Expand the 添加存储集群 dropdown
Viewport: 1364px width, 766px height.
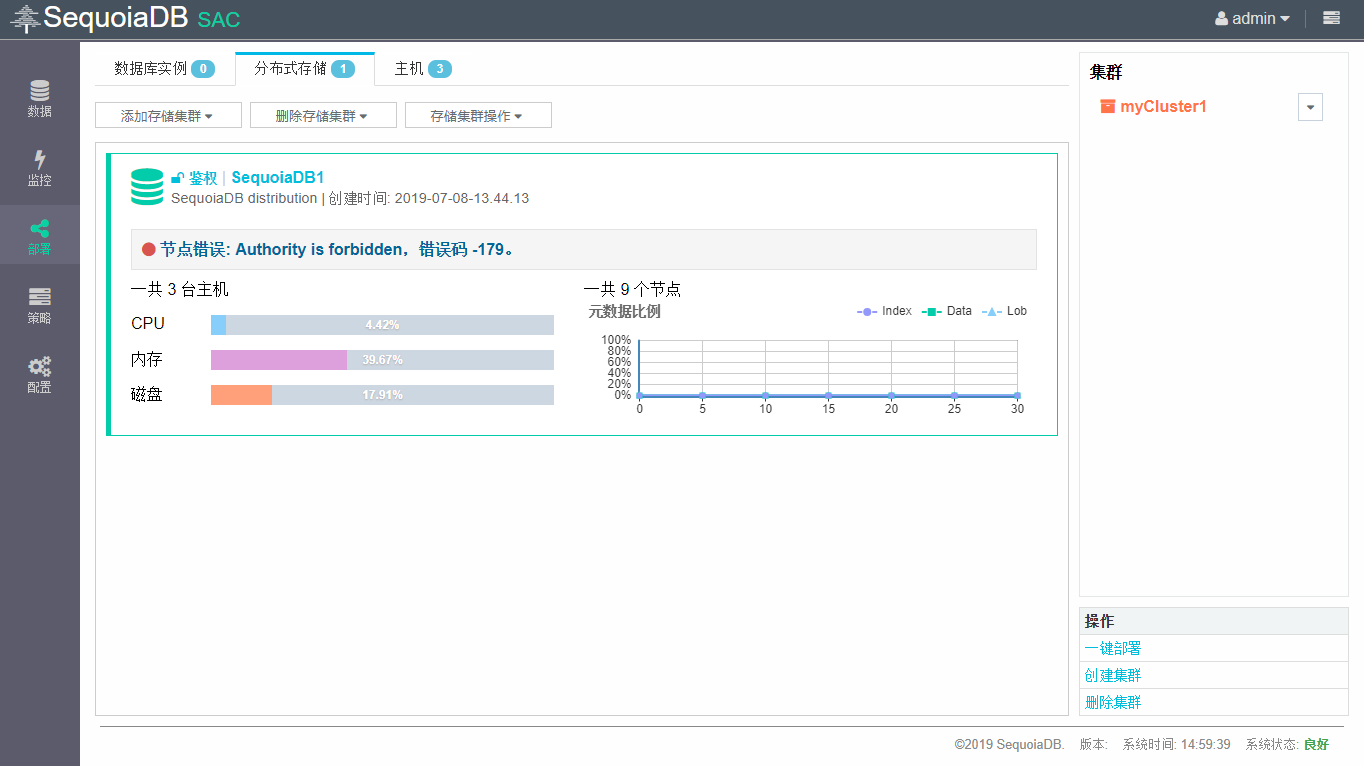(x=168, y=115)
